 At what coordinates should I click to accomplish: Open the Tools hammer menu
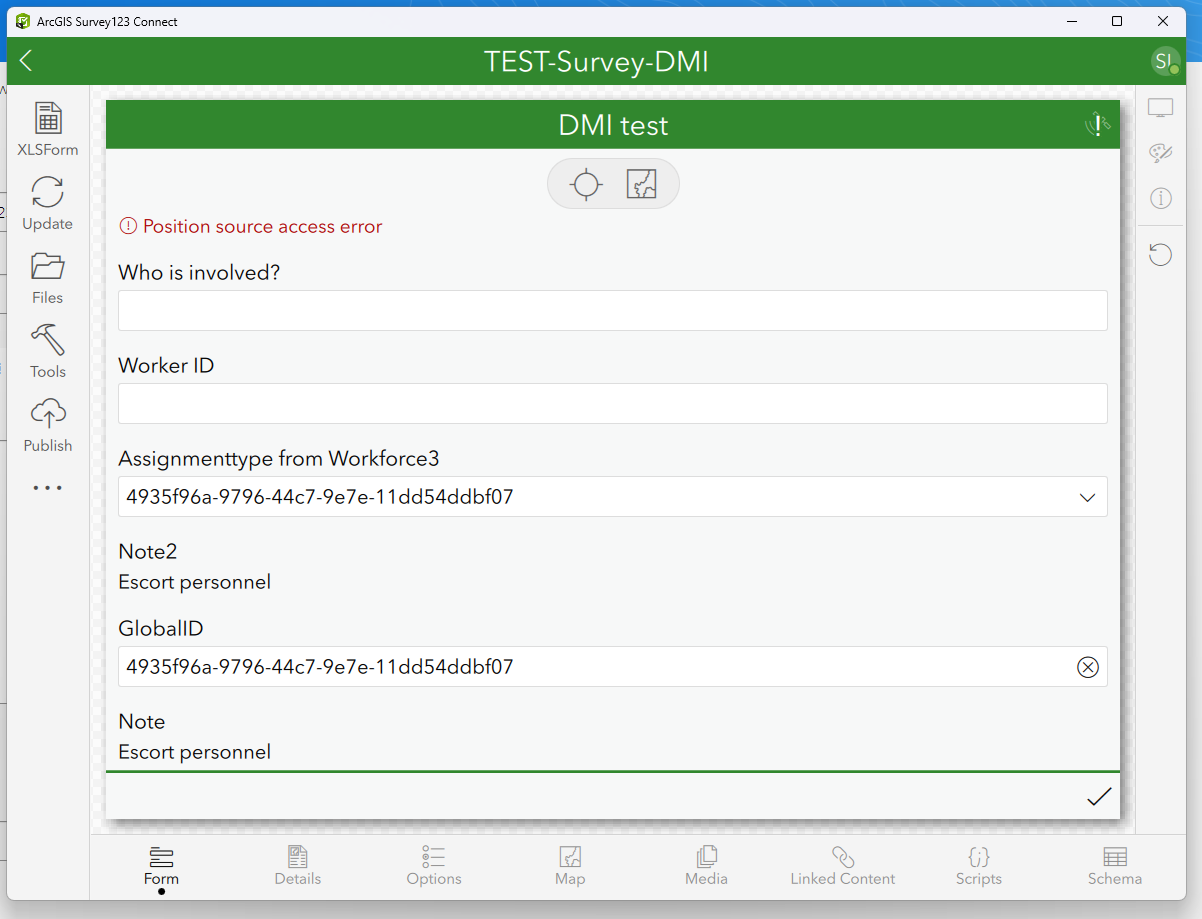click(x=48, y=351)
